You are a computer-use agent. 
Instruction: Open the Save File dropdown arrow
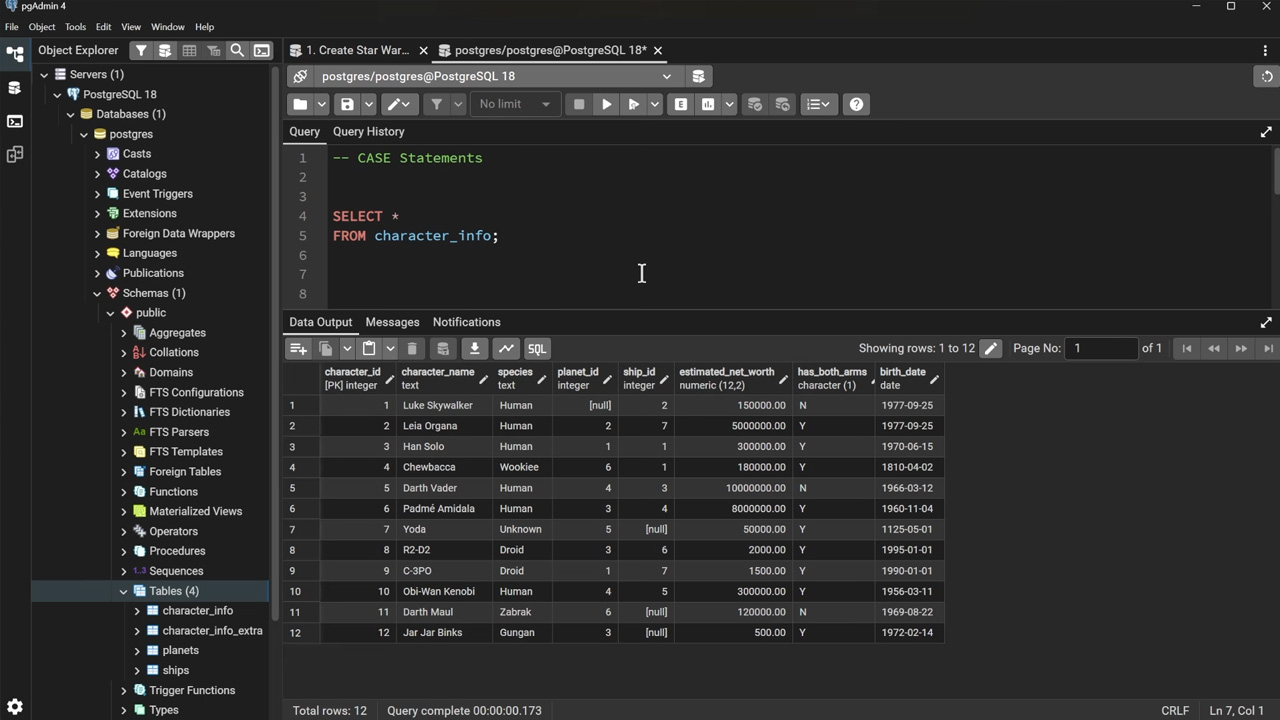pyautogui.click(x=369, y=104)
